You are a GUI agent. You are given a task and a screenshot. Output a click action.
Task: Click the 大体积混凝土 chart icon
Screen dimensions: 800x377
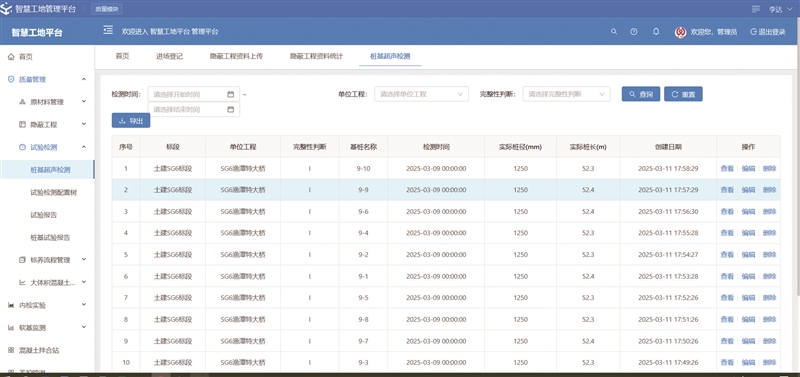point(22,283)
